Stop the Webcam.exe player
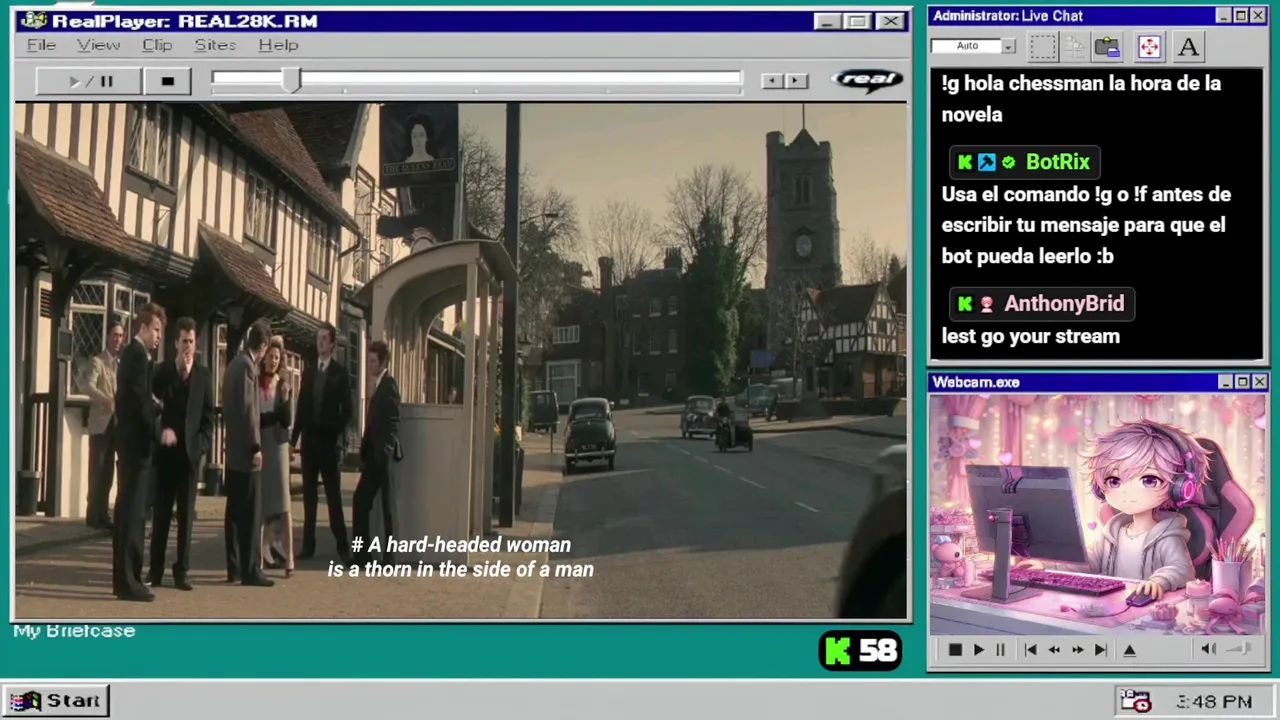The height and width of the screenshot is (720, 1280). click(955, 650)
